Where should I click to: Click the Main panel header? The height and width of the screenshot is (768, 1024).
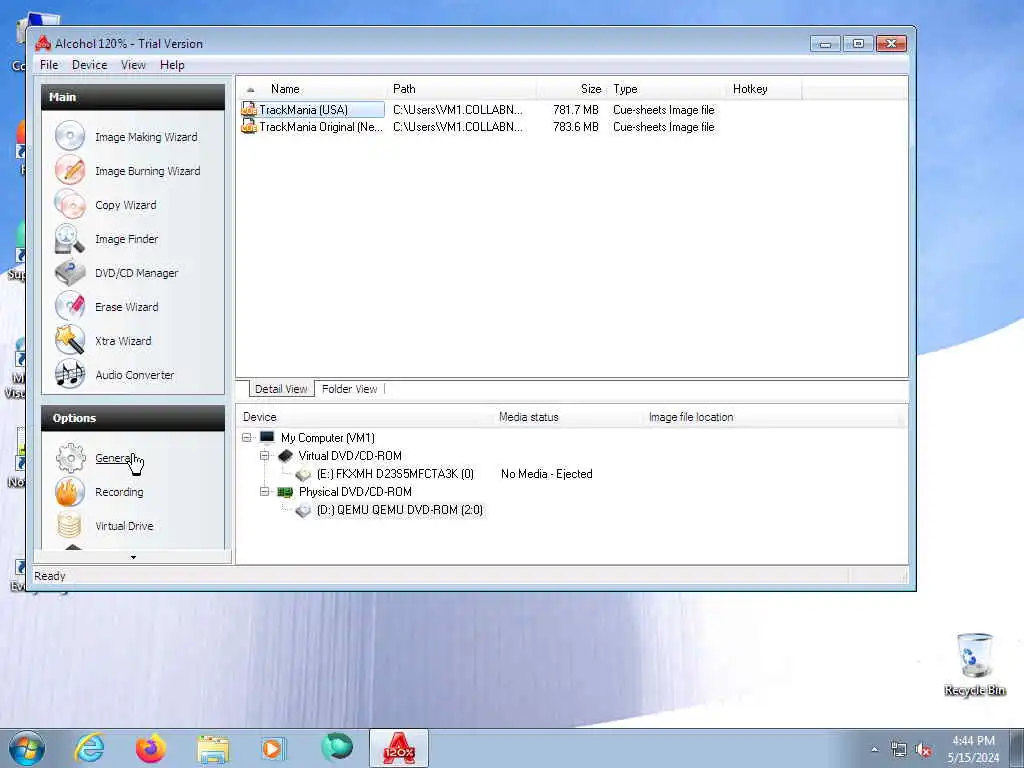coord(133,97)
